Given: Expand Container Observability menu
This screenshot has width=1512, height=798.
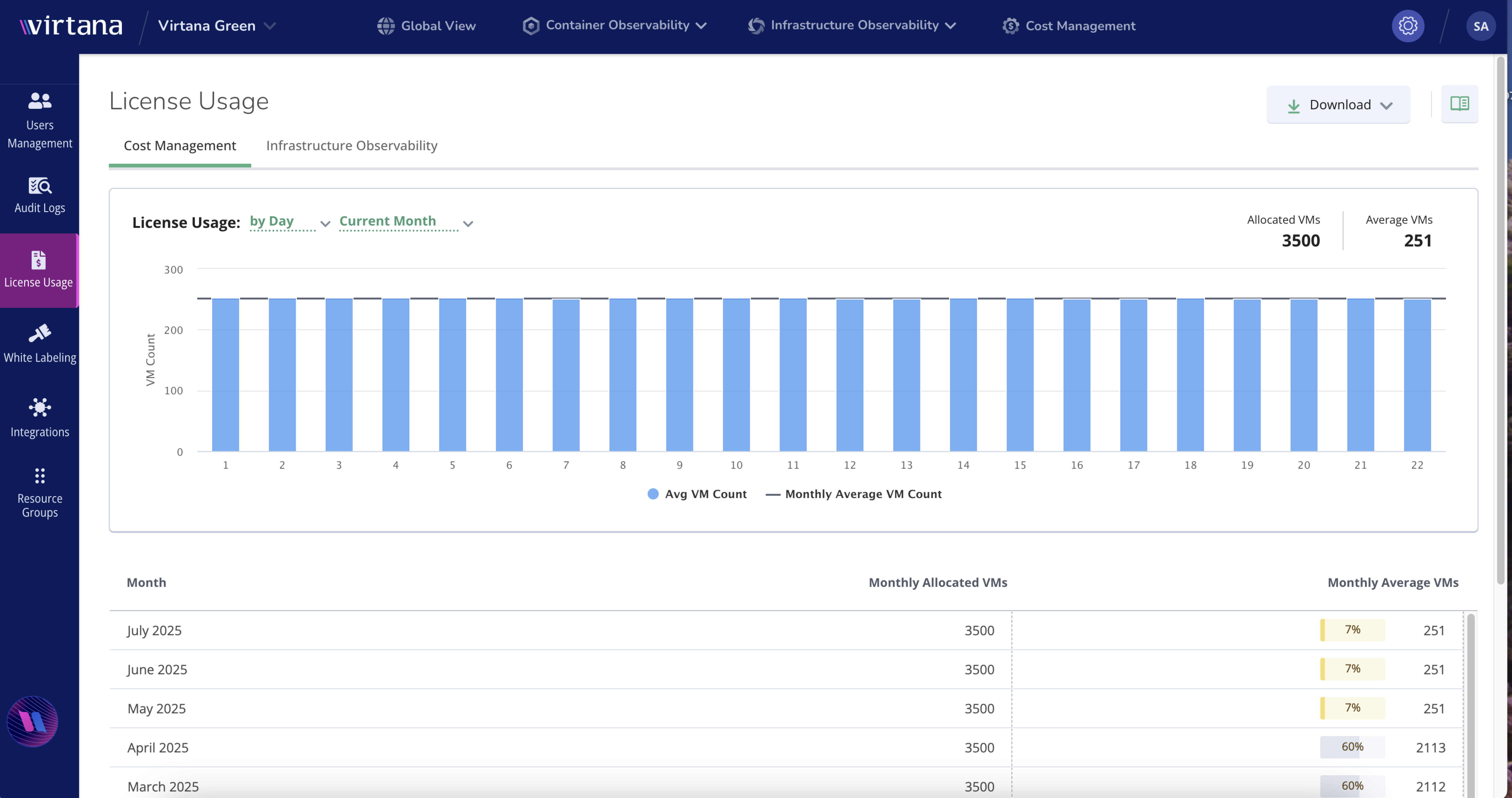Looking at the screenshot, I should [x=615, y=25].
